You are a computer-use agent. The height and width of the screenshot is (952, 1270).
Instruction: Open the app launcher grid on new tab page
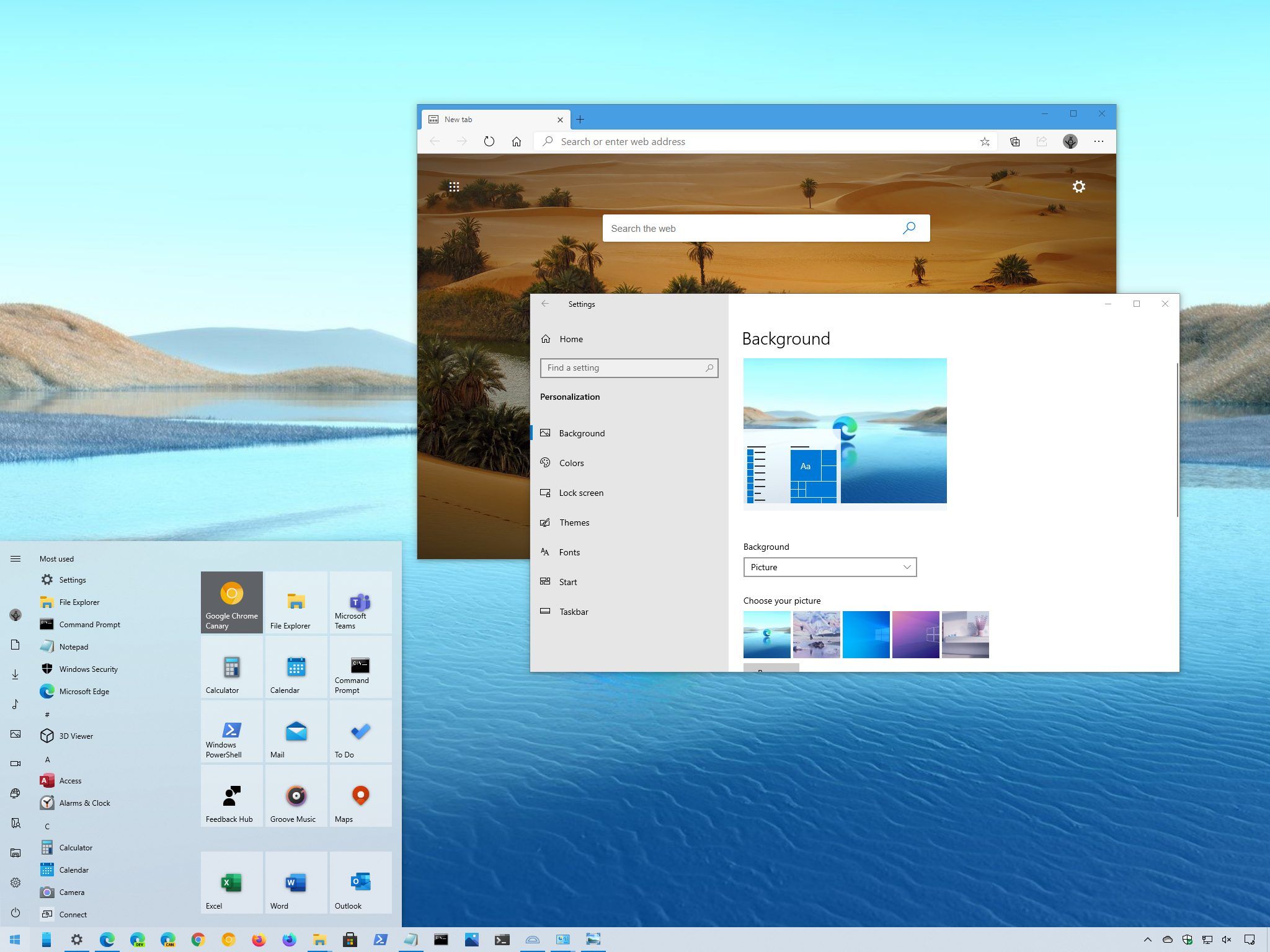(455, 185)
